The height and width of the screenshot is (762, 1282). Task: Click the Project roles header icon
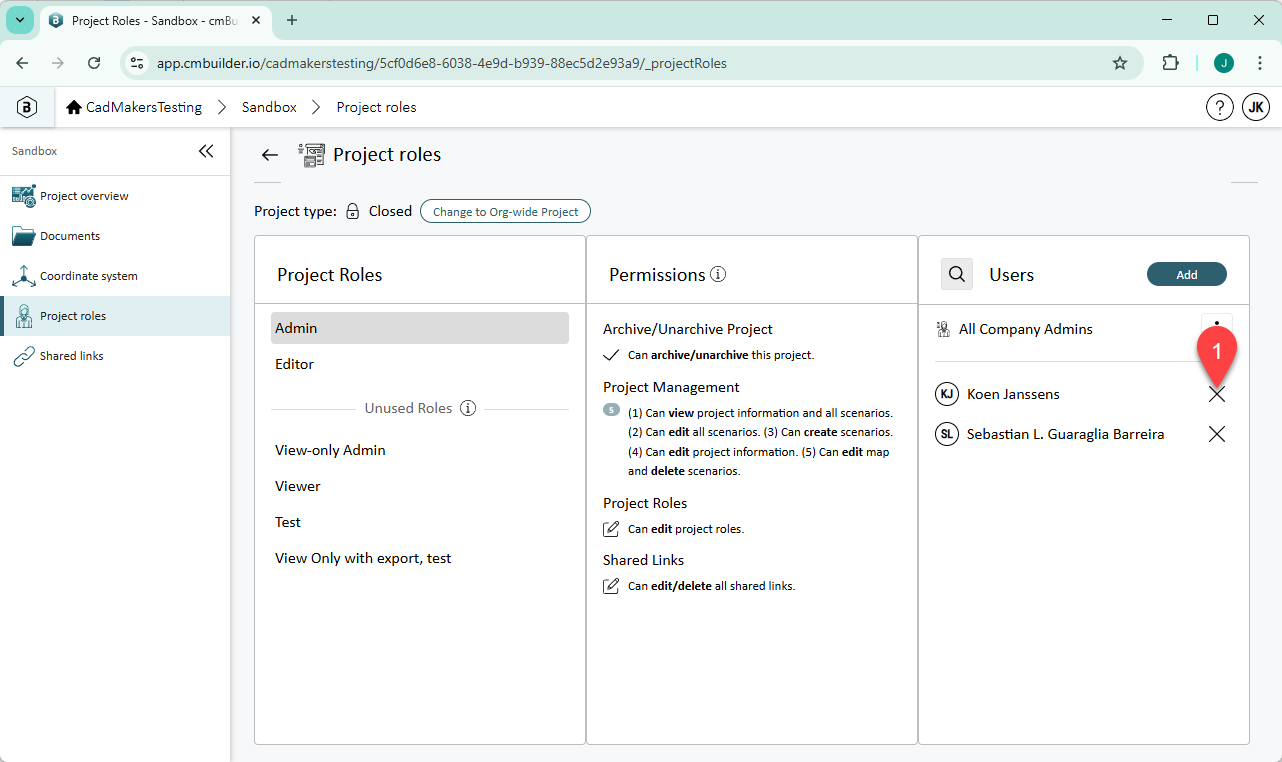click(x=312, y=154)
